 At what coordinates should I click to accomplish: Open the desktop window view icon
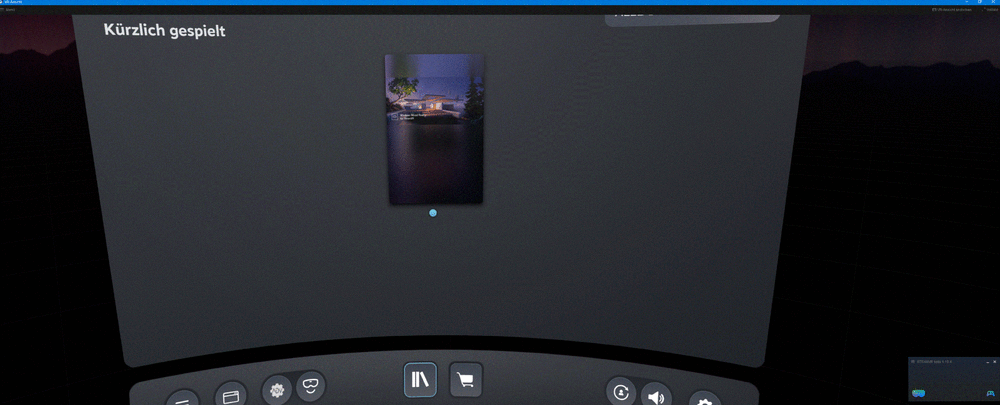[230, 395]
